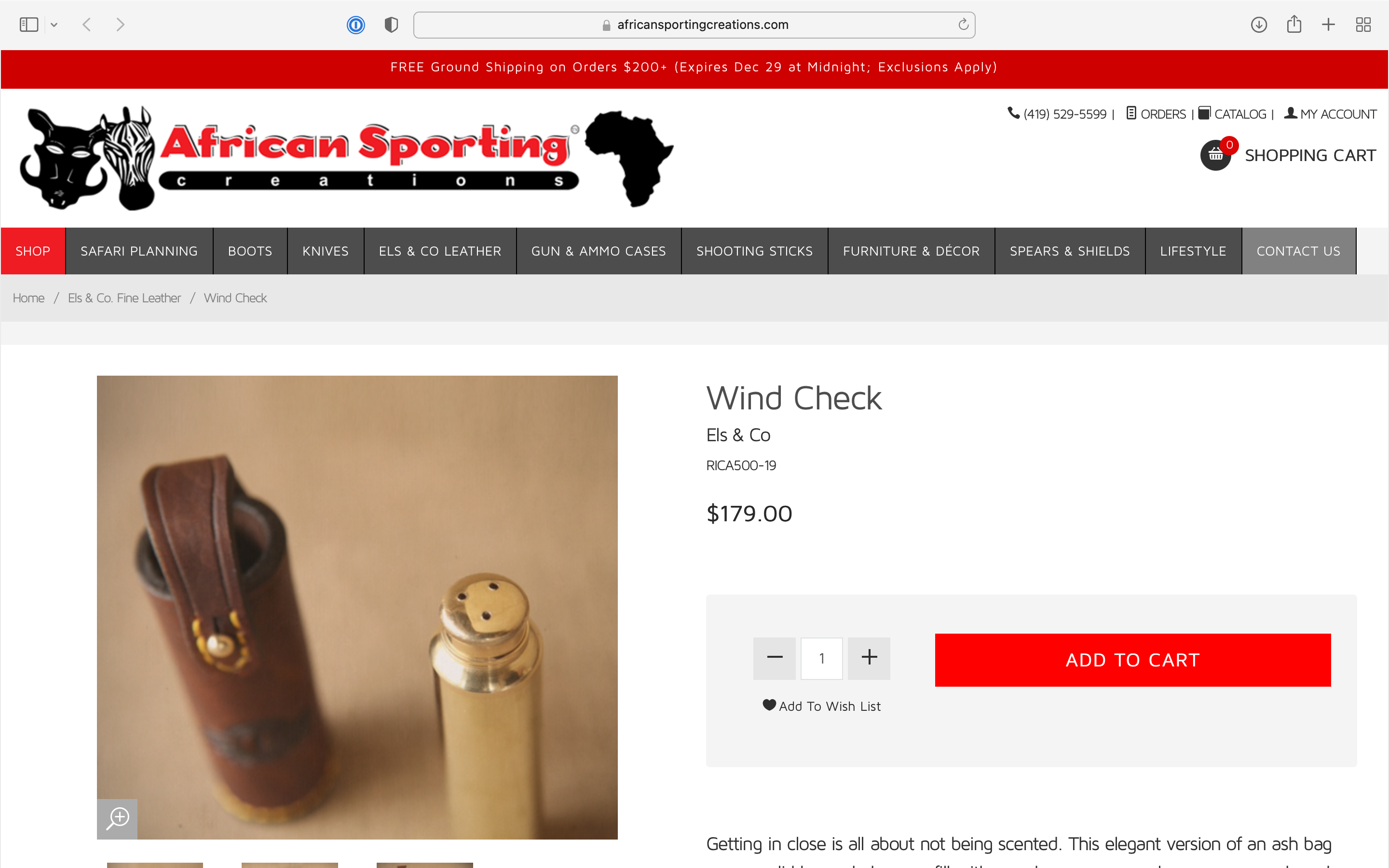Show the tab overview grid
The width and height of the screenshot is (1389, 868).
(x=1363, y=25)
